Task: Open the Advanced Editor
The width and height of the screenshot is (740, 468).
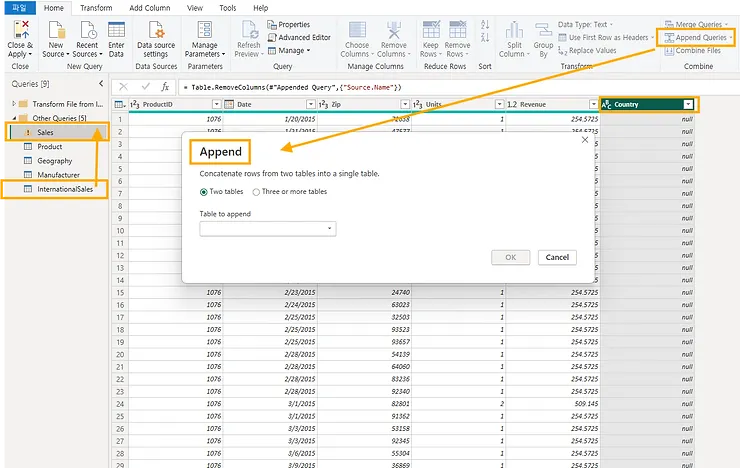Action: pyautogui.click(x=303, y=37)
